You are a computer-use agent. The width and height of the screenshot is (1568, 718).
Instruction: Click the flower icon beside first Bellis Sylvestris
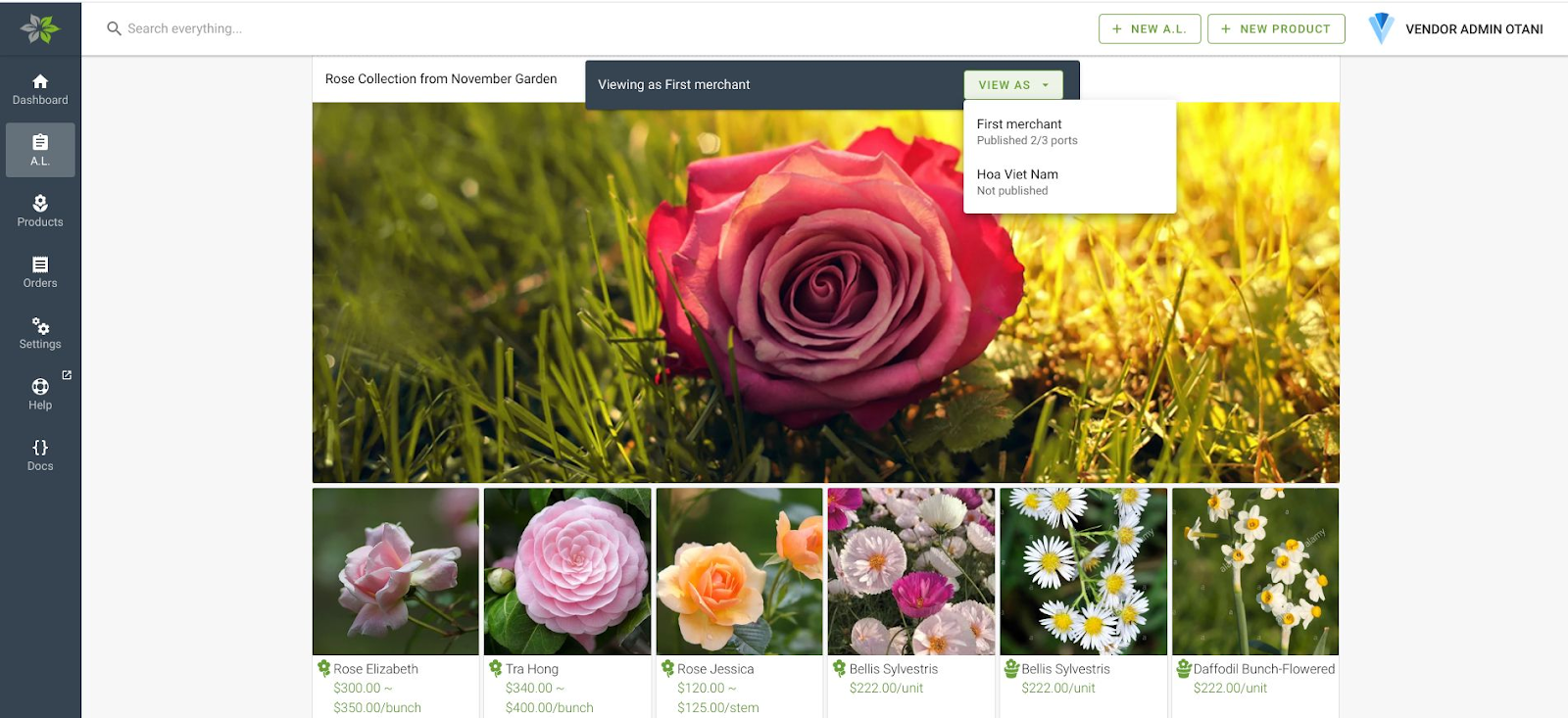(839, 668)
